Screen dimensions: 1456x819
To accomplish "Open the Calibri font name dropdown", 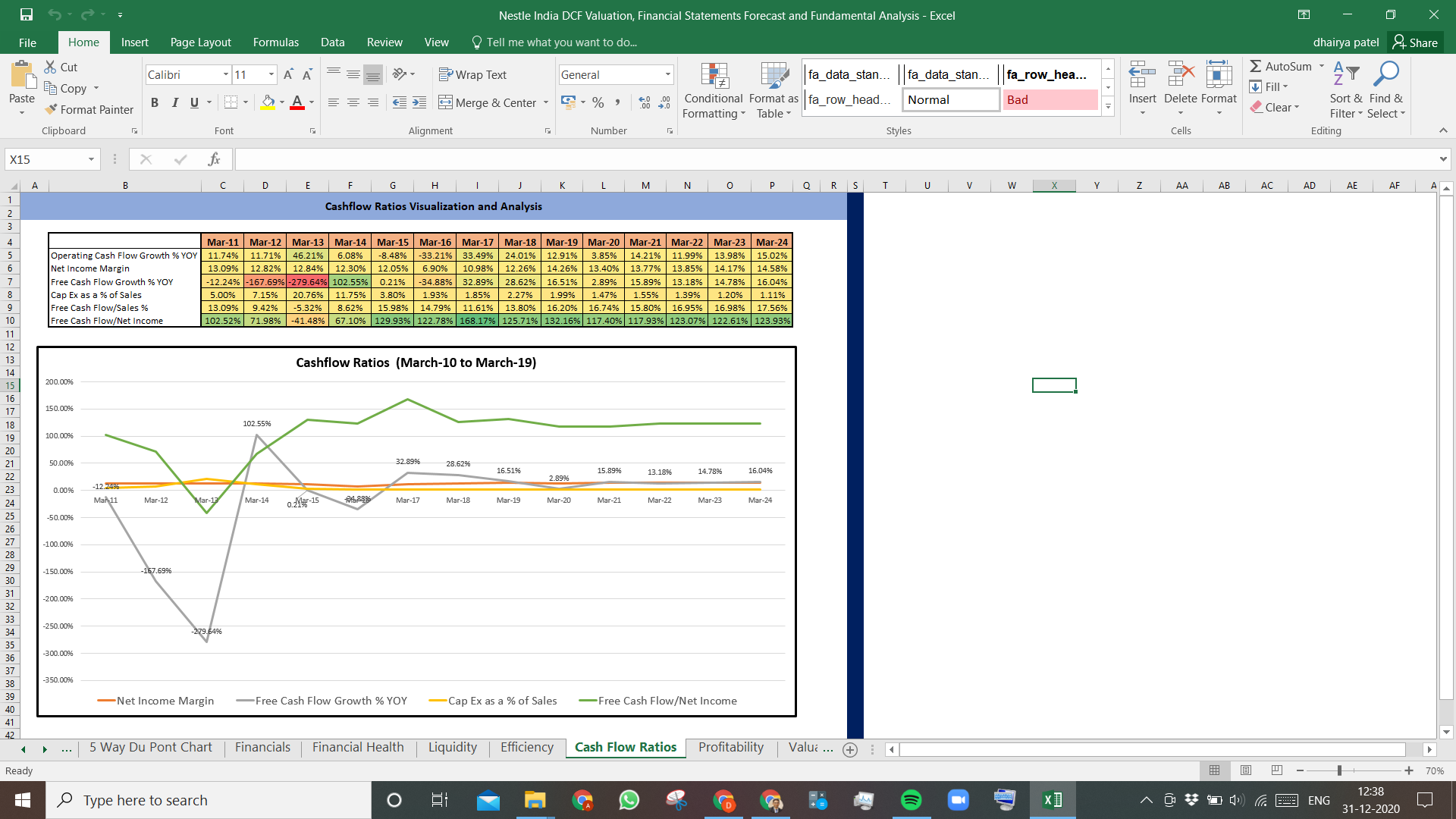I will (226, 74).
